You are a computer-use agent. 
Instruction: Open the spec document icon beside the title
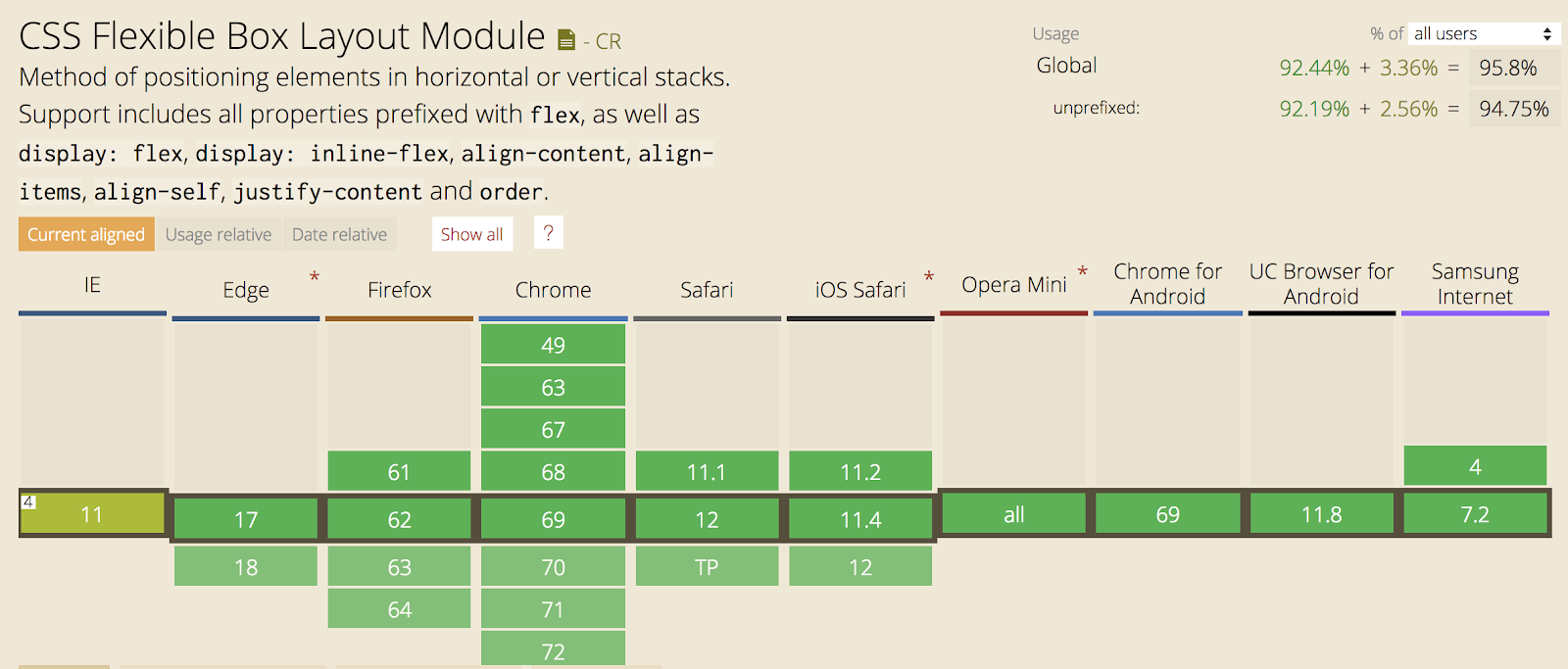tap(566, 40)
